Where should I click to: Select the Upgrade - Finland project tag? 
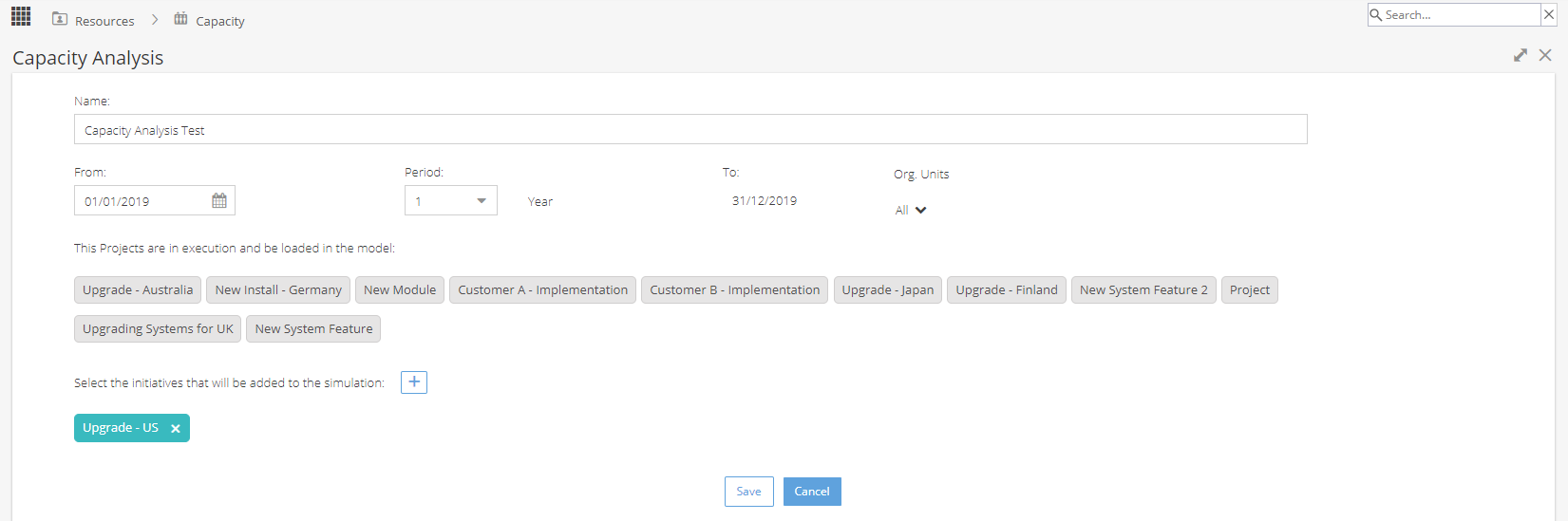tap(1007, 290)
